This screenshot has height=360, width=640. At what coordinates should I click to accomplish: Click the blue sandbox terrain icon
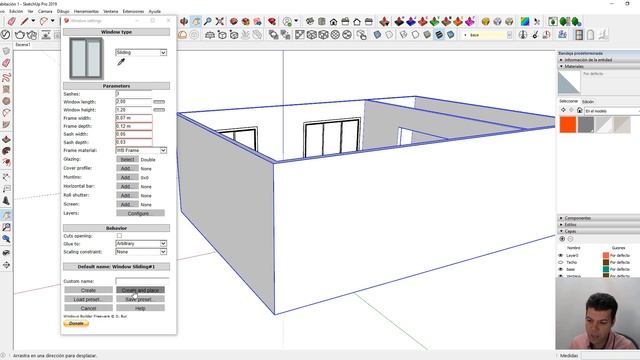pos(411,22)
